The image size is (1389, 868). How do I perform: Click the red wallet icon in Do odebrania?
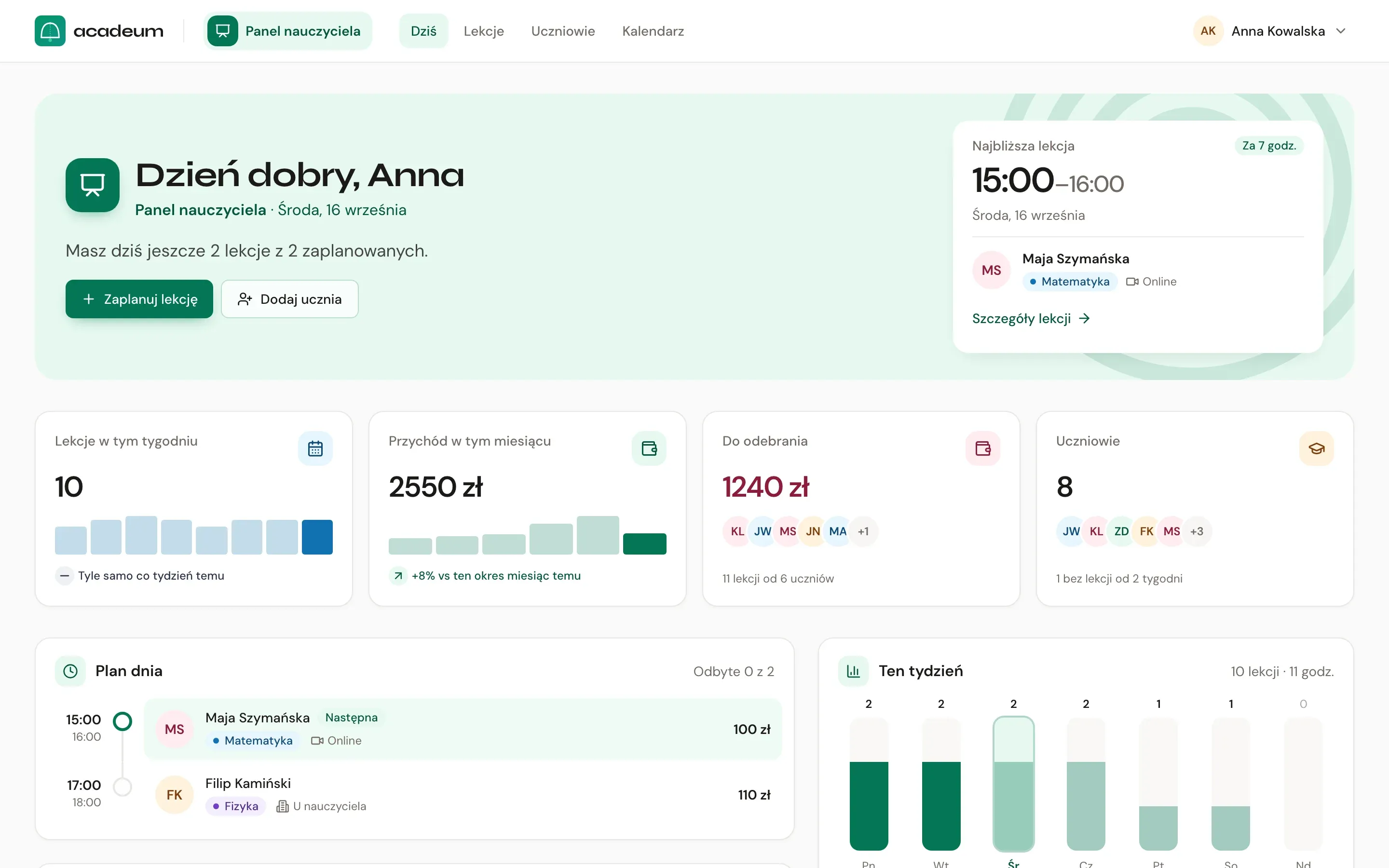[x=982, y=448]
